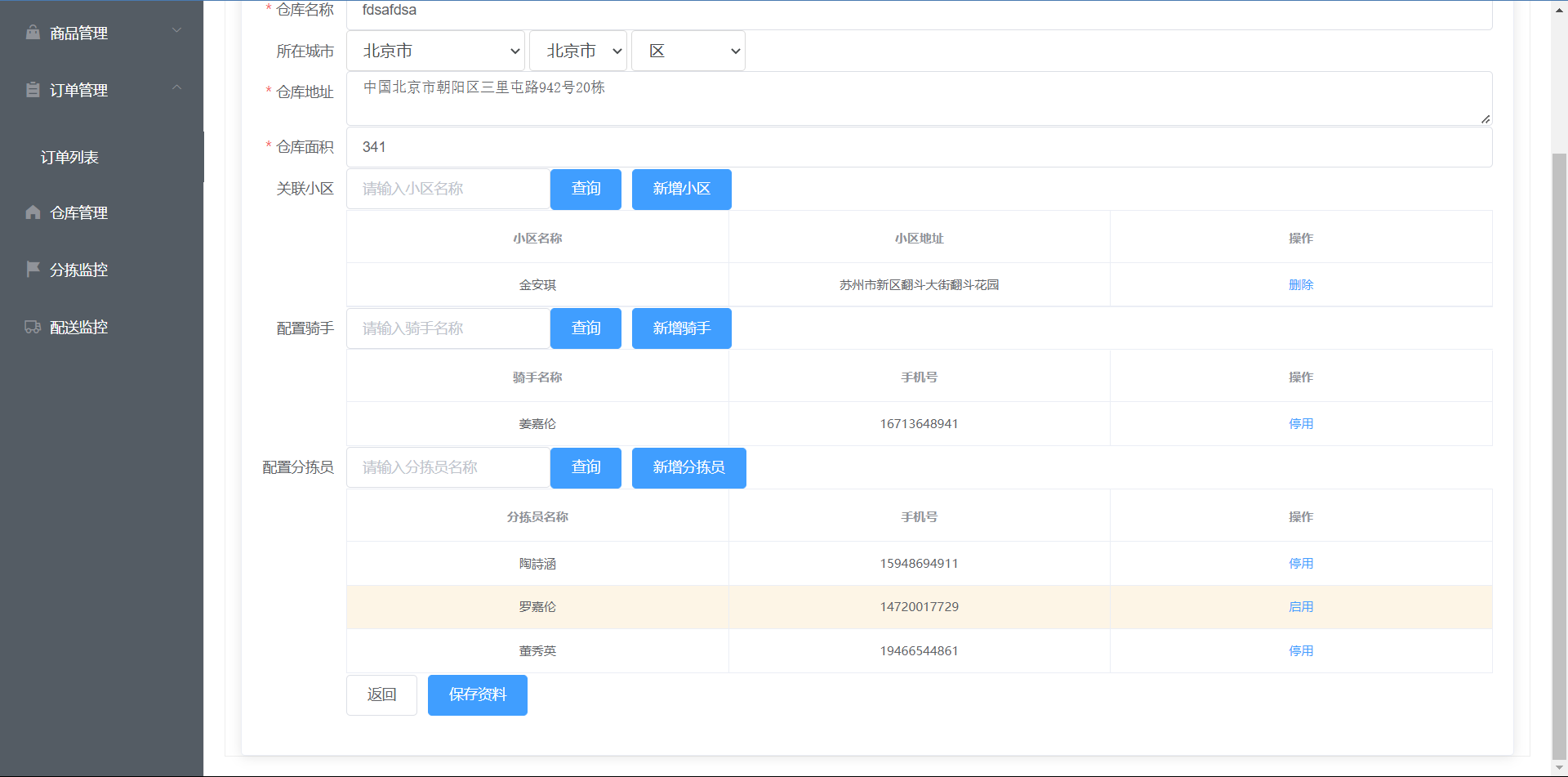The width and height of the screenshot is (1568, 777).
Task: Click the 仓库地址 textarea resize handle
Action: coord(1486,119)
